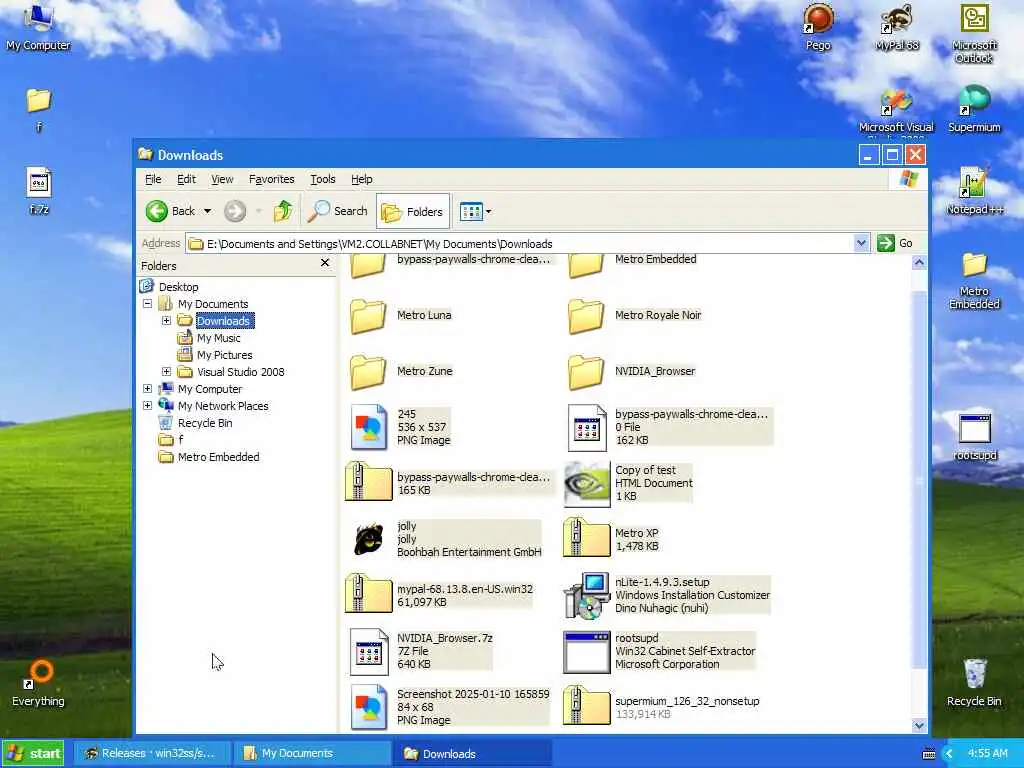Select the Metro Luna folder icon

pyautogui.click(x=368, y=316)
